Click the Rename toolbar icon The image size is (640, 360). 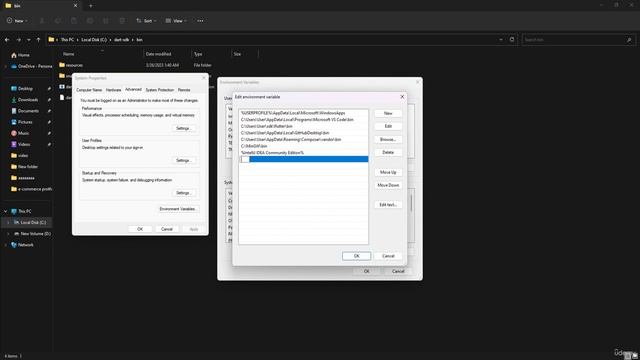coord(90,21)
